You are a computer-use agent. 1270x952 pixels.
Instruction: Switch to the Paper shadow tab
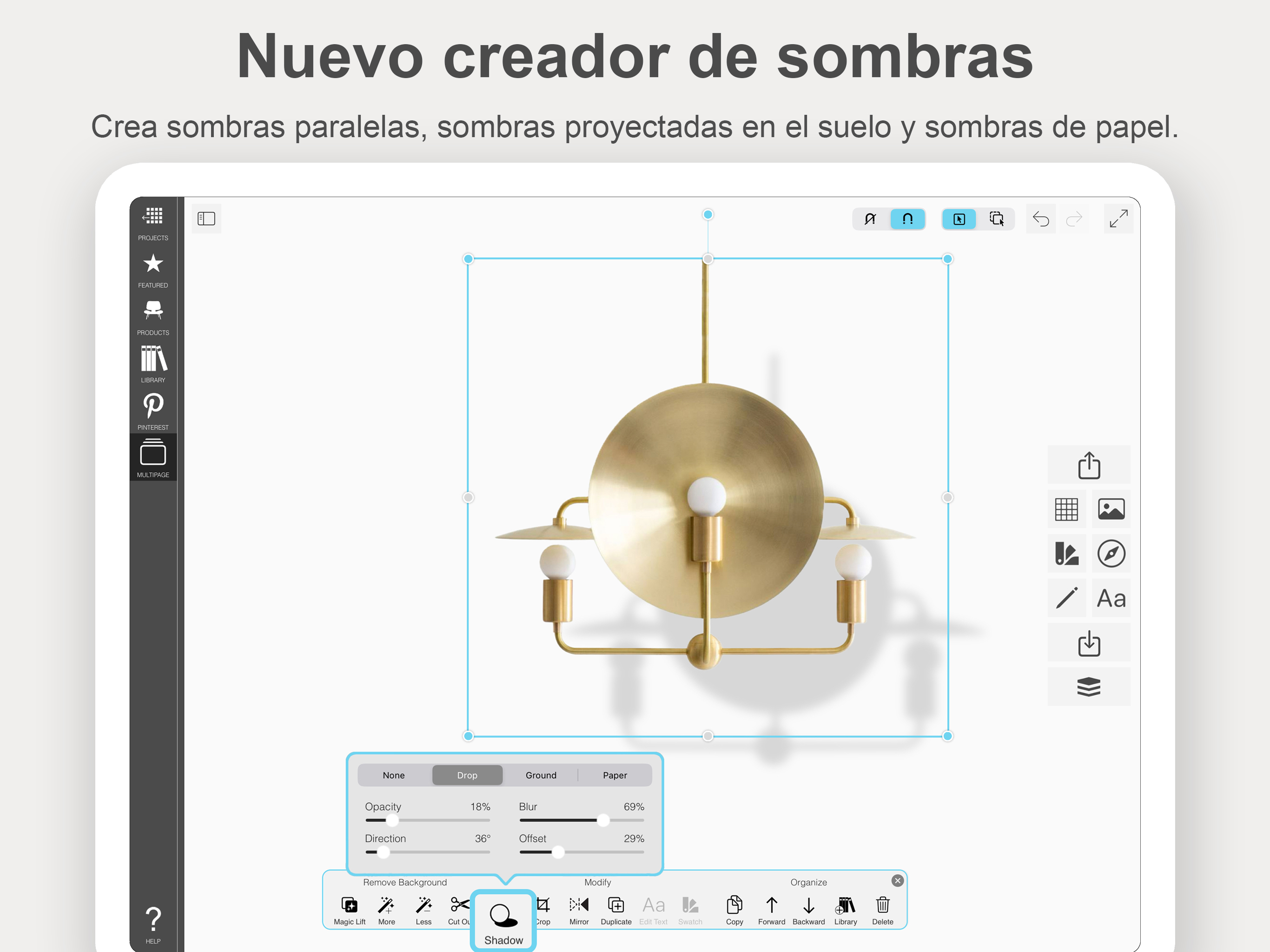615,775
